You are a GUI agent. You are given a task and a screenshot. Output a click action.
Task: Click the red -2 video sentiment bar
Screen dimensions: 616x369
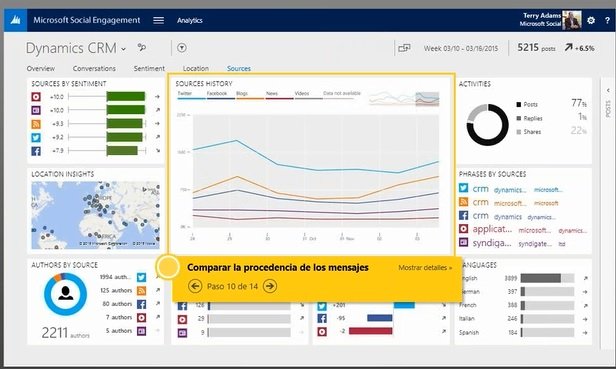370,331
